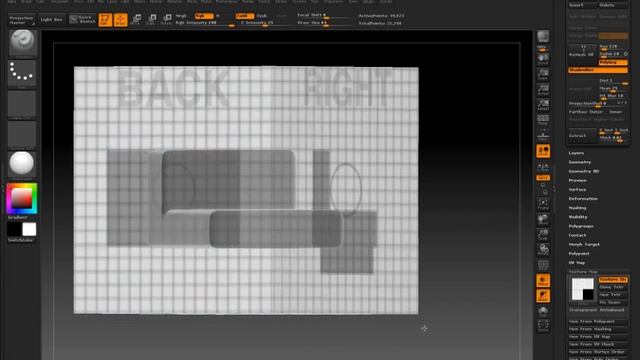Click the right shelf Scale view icon
This screenshot has width=640, height=360.
tap(543, 235)
